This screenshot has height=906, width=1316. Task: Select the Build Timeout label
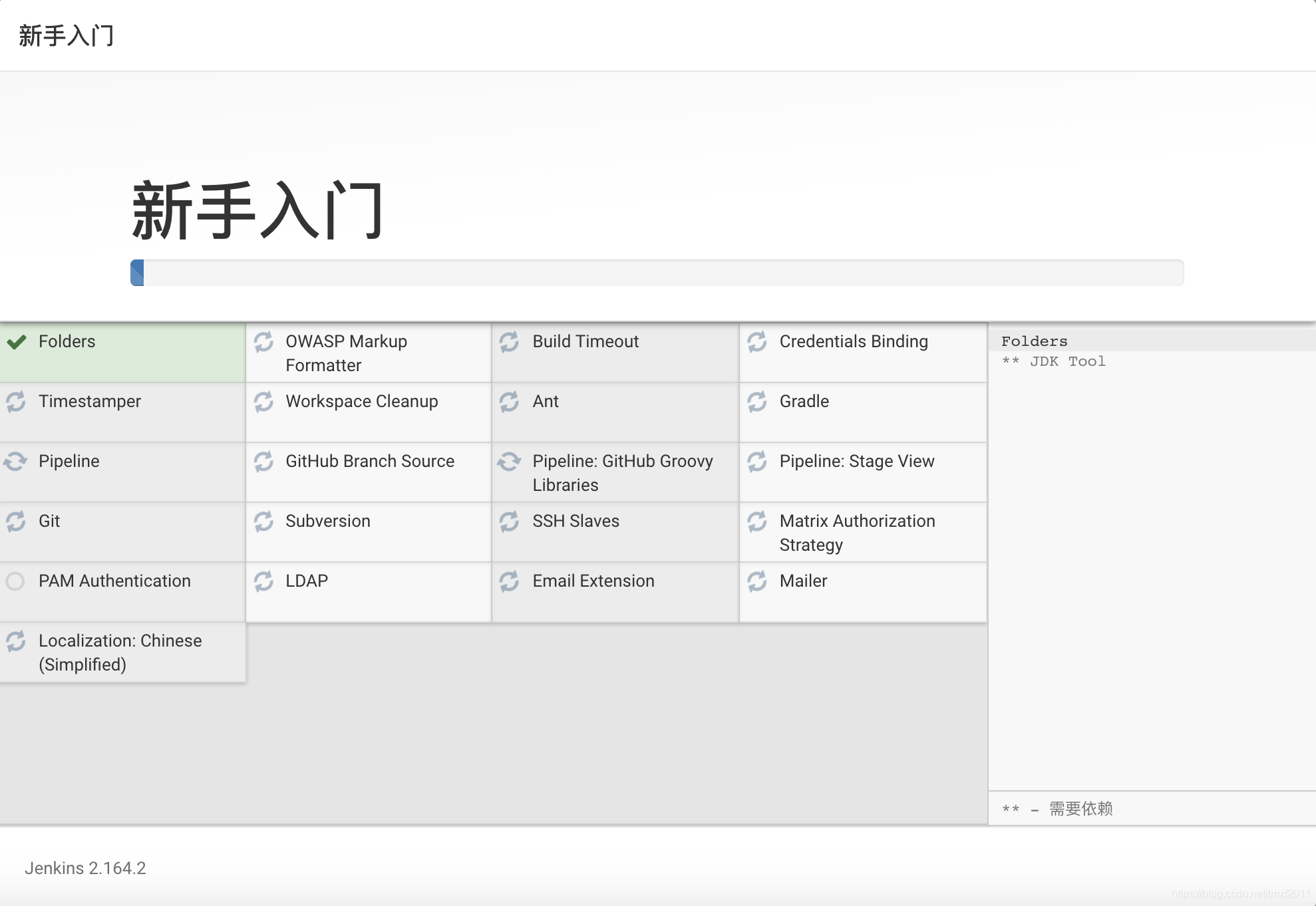pyautogui.click(x=585, y=341)
